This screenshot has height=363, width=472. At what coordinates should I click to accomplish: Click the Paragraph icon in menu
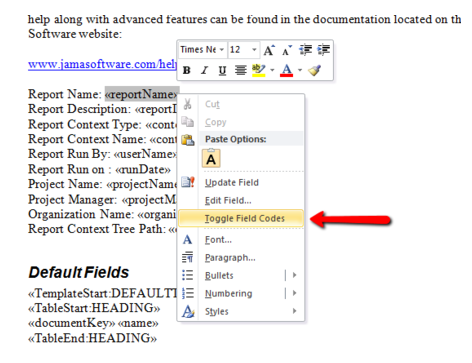(188, 257)
